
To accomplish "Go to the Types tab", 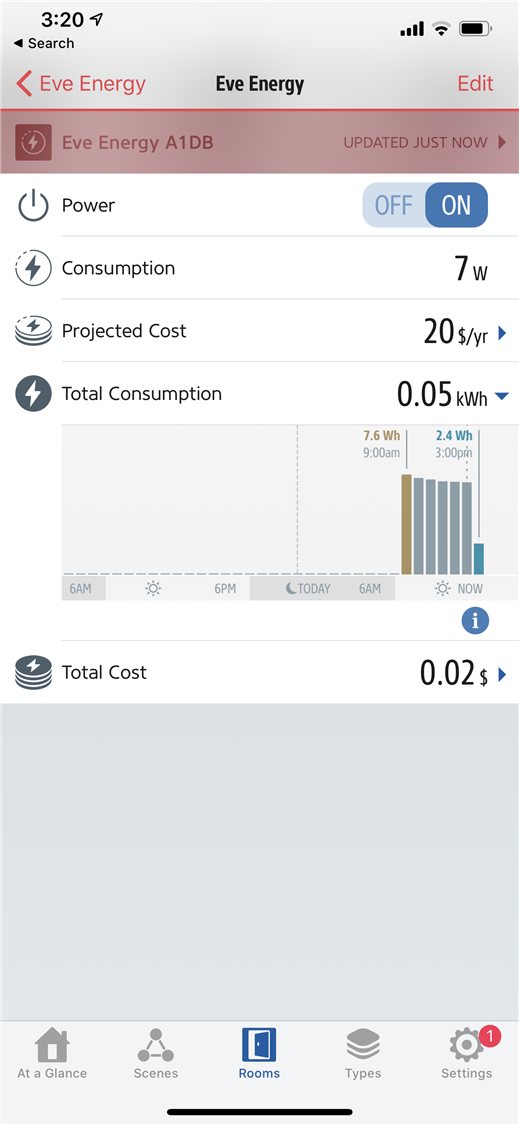I will coord(363,1053).
